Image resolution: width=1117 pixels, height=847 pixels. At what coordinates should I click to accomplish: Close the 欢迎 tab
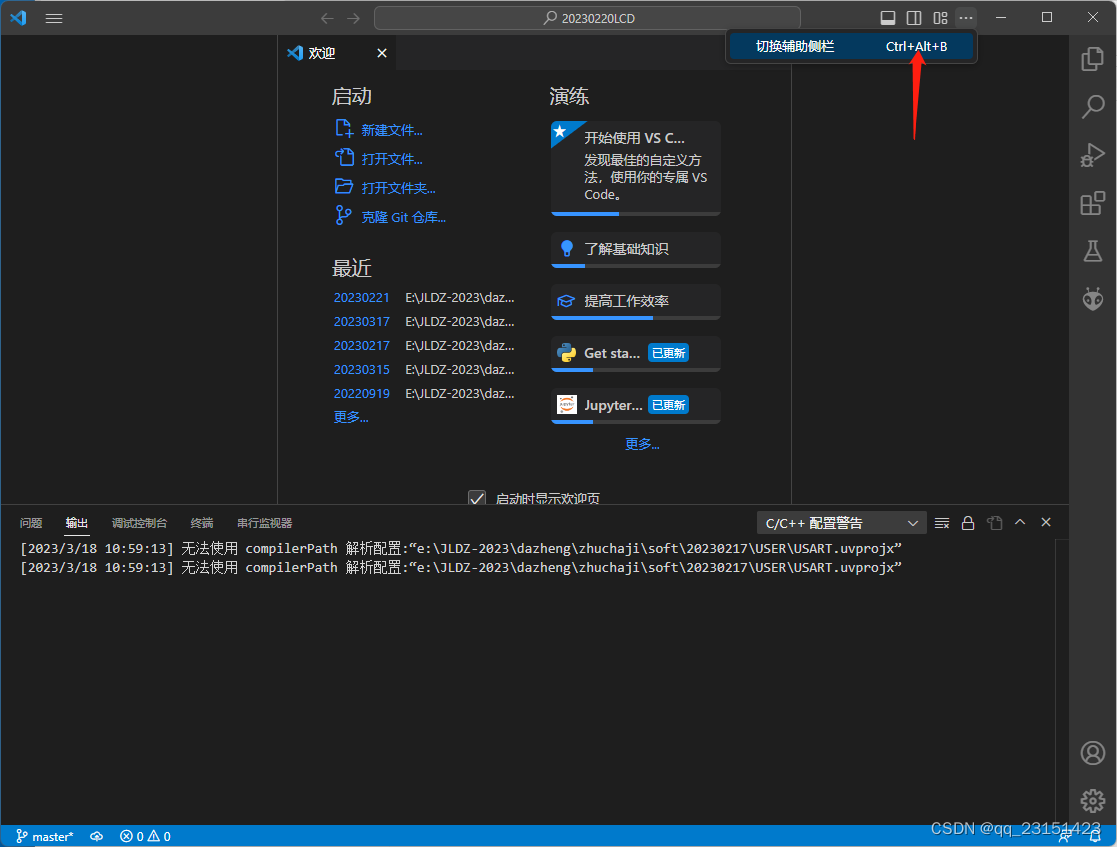(382, 53)
